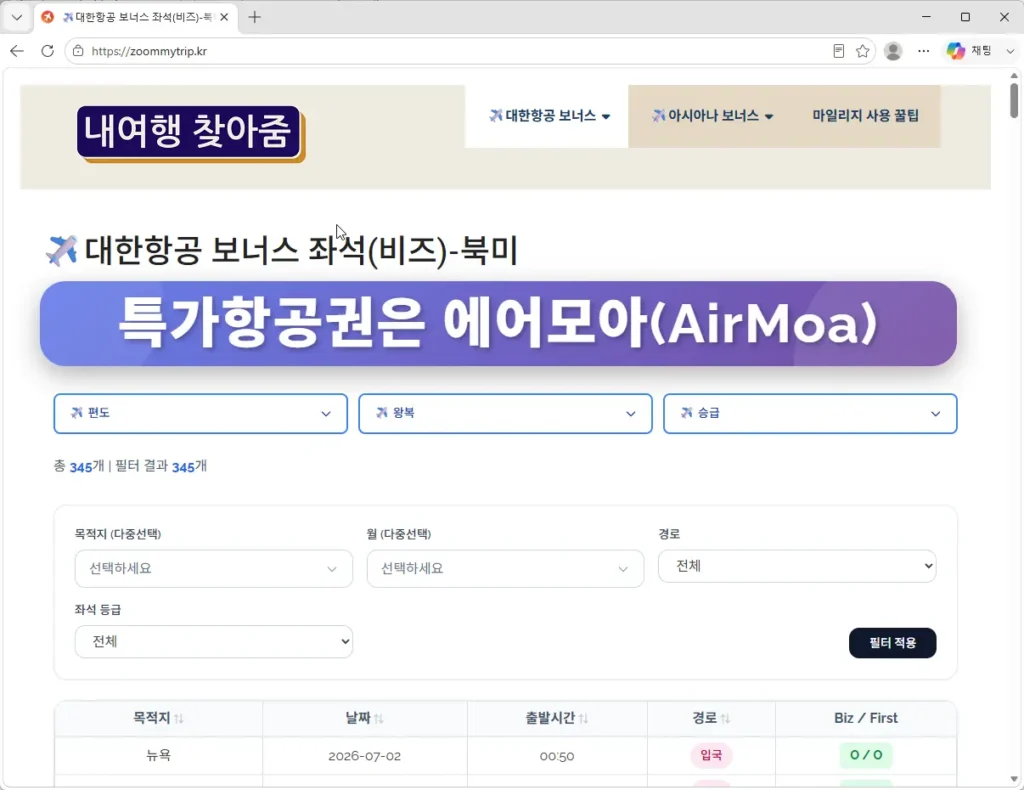Go back to the previous page

(17, 51)
